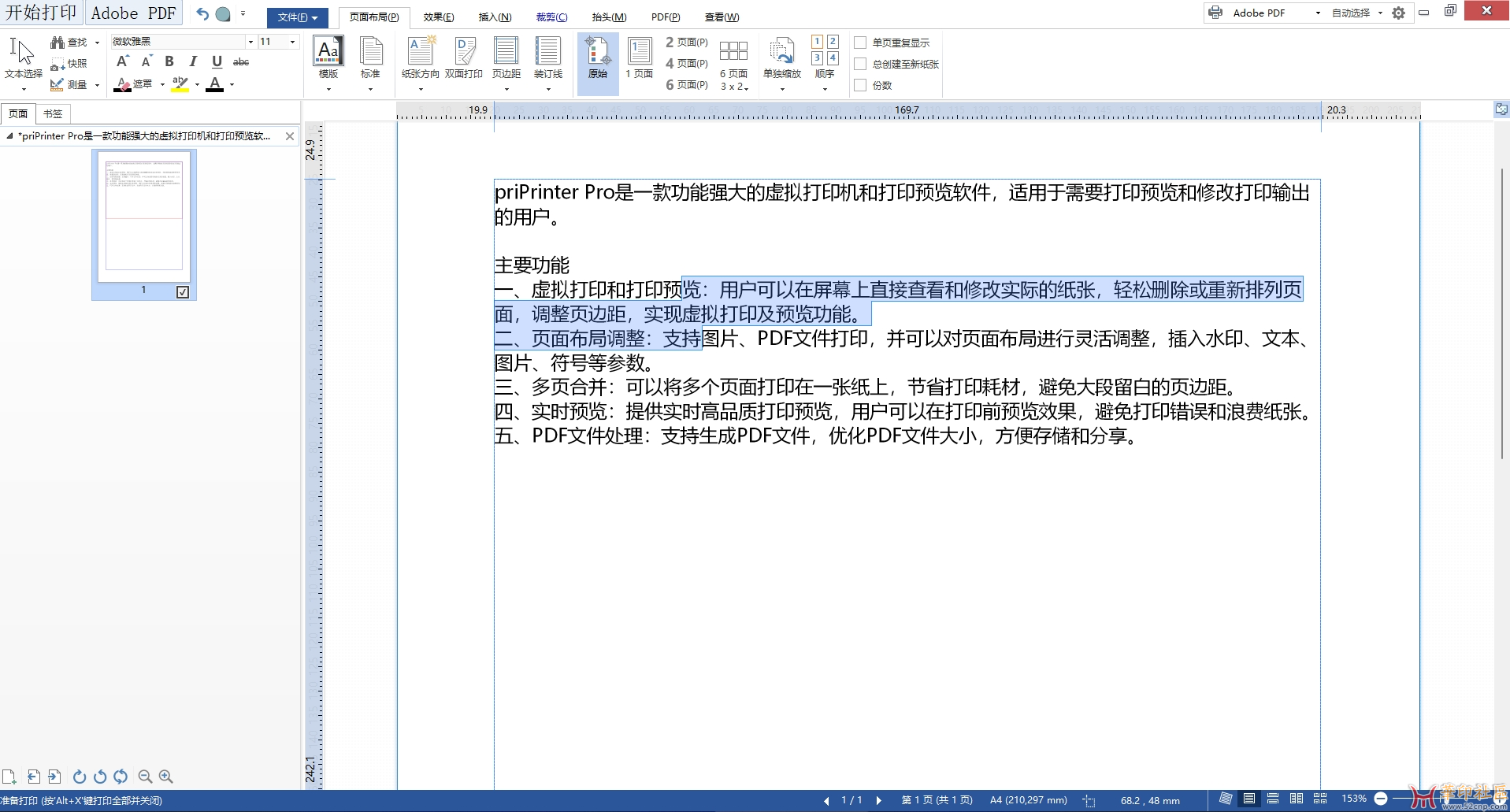
Task: Apply the yellow highlight color
Action: click(x=180, y=84)
